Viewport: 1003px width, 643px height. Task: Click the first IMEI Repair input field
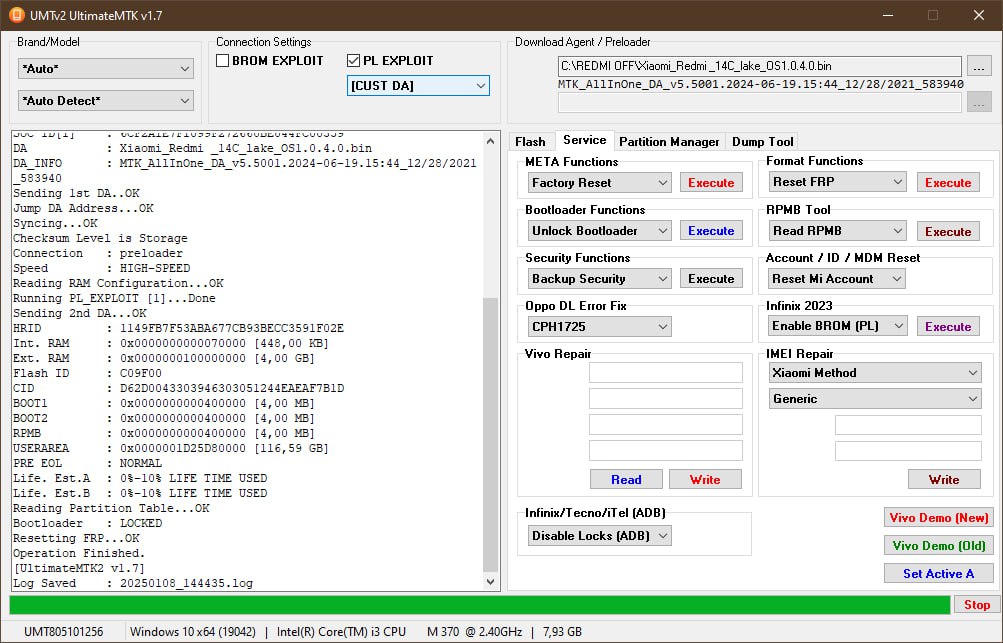908,425
